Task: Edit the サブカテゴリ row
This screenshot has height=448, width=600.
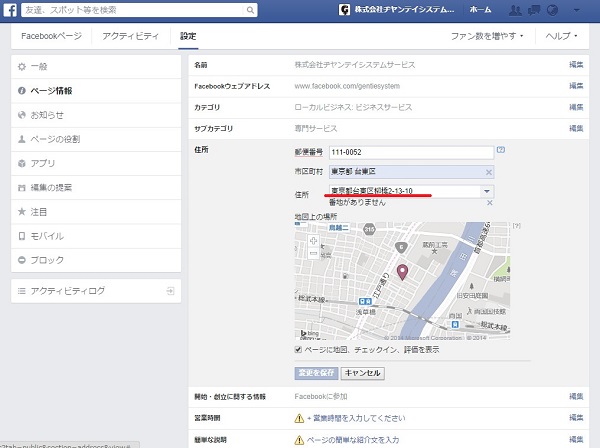Action: (576, 128)
